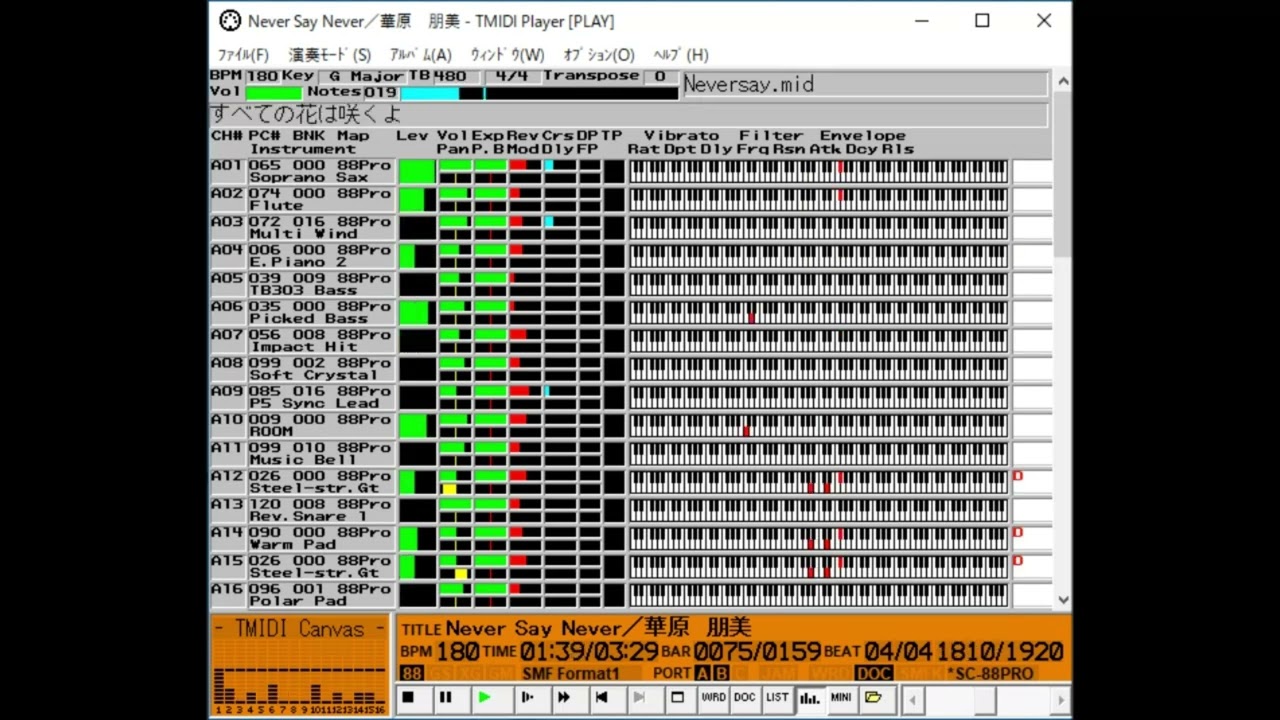Open the WRD window from the toolbar
Screen dimensions: 1280x720
tap(713, 698)
